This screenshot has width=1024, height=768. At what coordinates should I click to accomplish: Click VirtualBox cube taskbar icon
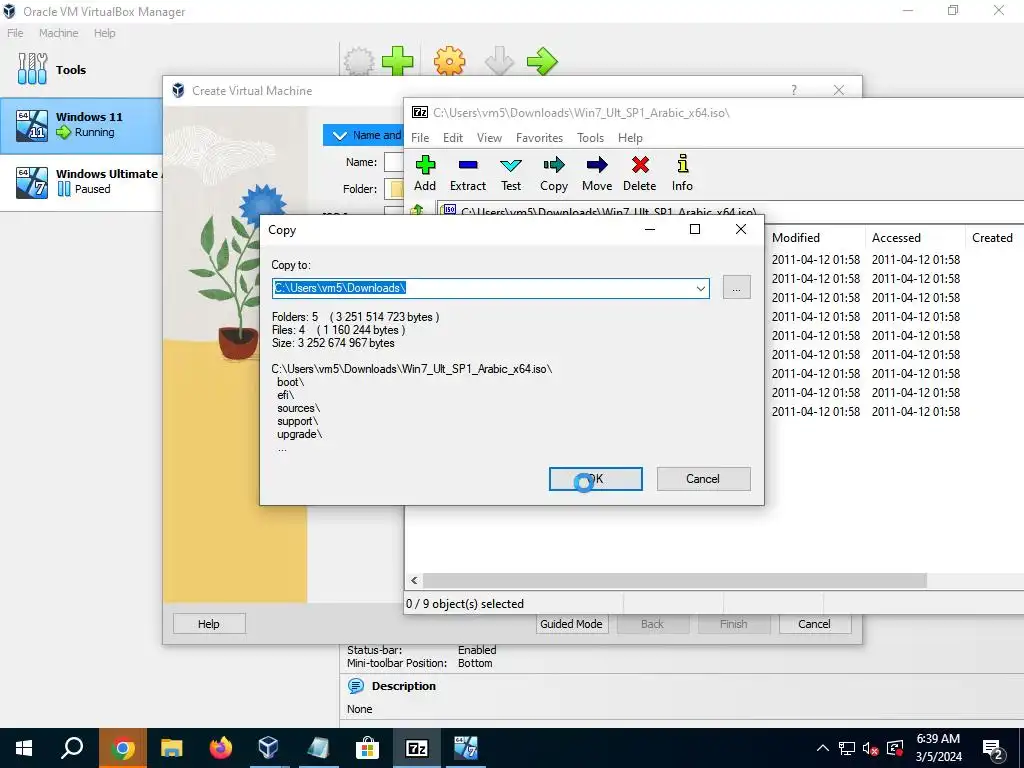269,748
